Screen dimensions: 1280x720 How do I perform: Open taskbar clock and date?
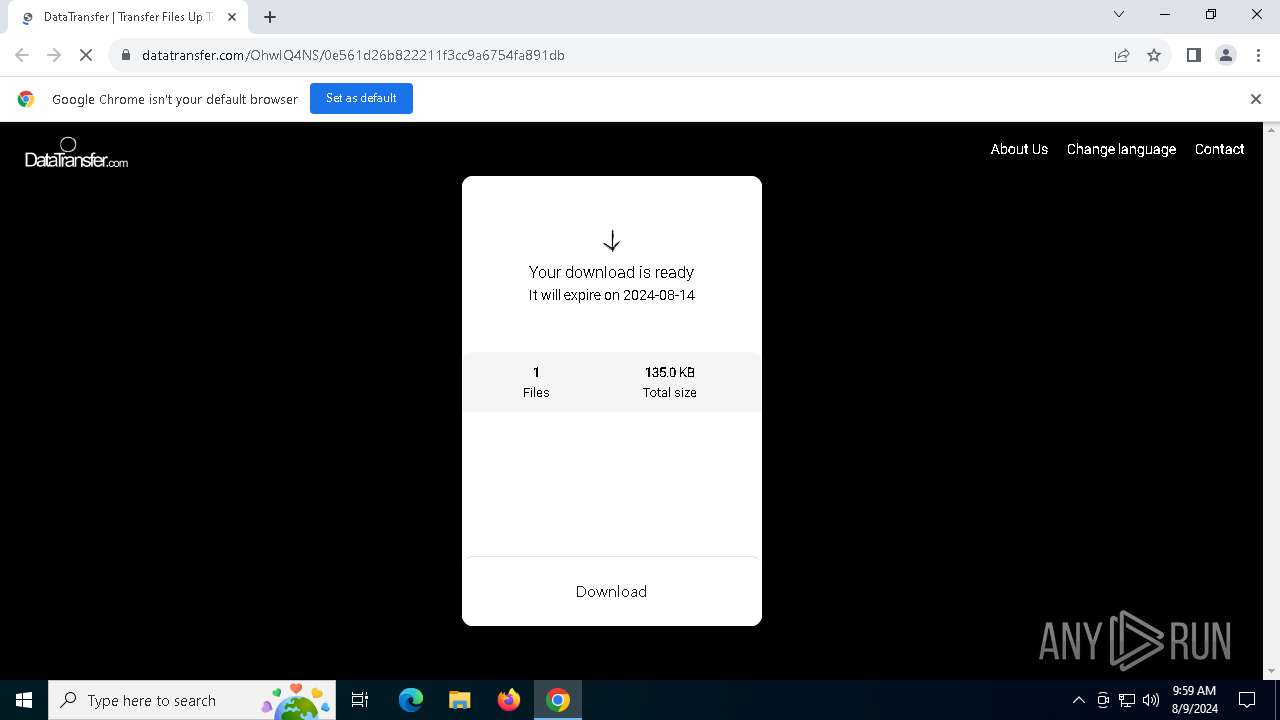(1194, 700)
